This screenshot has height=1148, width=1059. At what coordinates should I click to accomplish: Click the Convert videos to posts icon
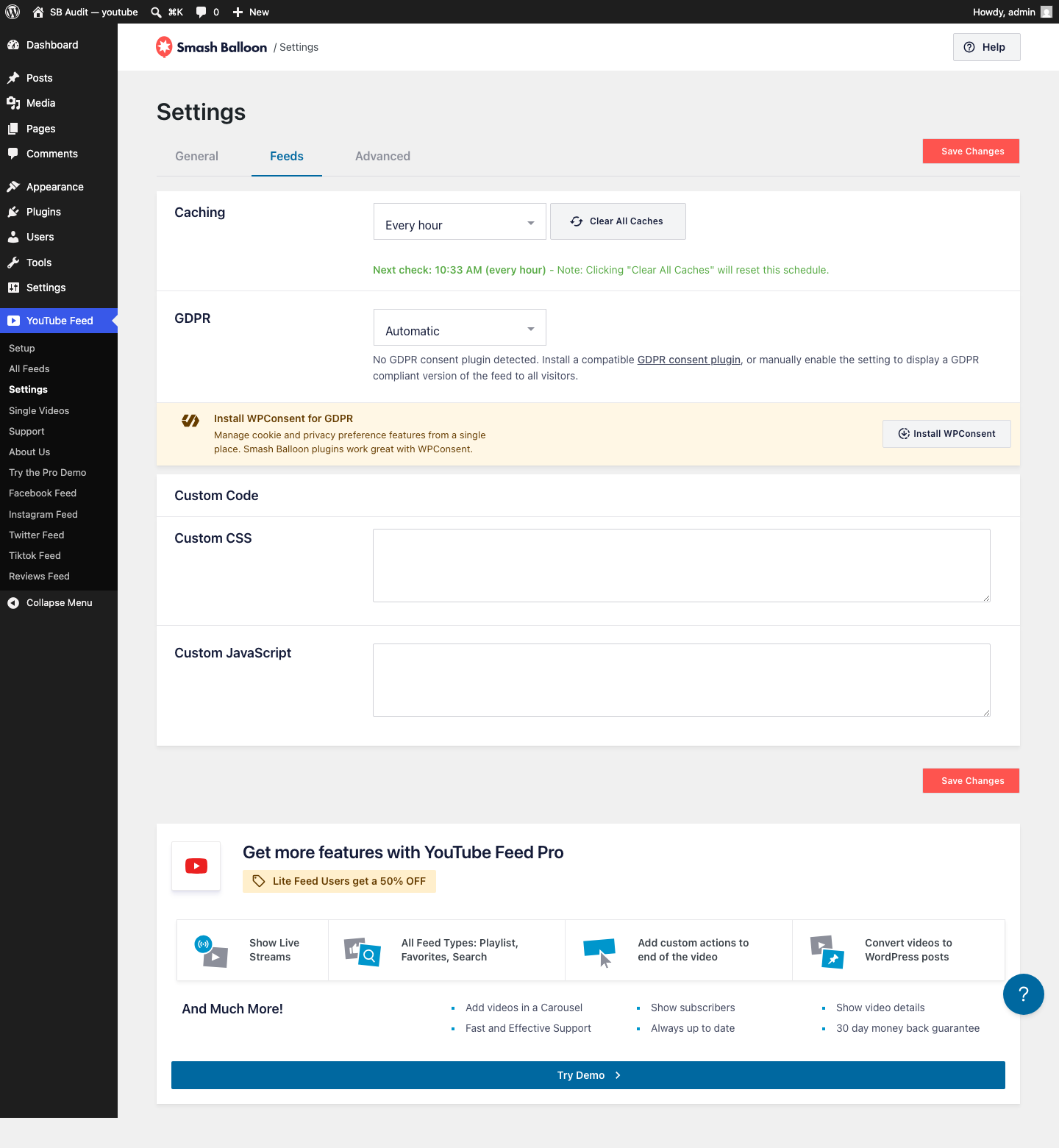(827, 952)
